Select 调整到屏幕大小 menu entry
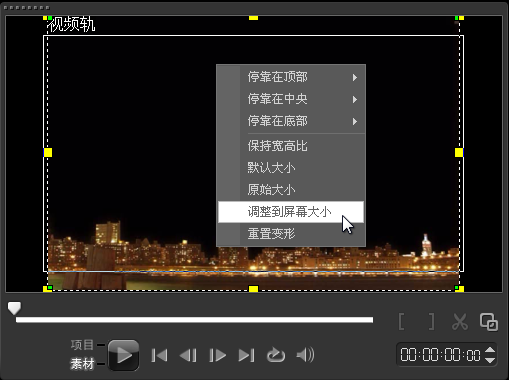The width and height of the screenshot is (509, 380). [291, 212]
